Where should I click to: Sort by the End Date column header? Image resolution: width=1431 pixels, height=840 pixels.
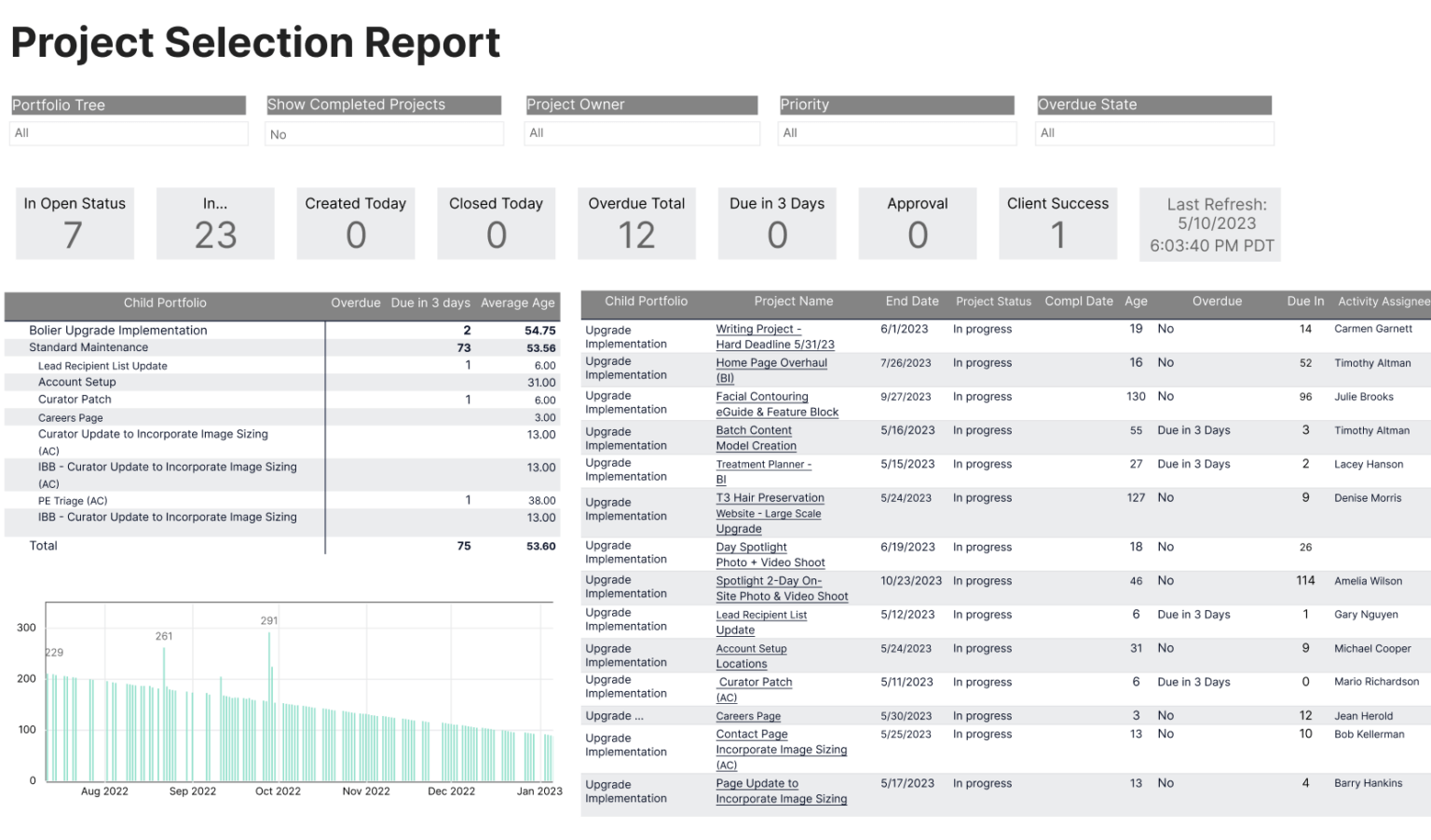[x=912, y=301]
